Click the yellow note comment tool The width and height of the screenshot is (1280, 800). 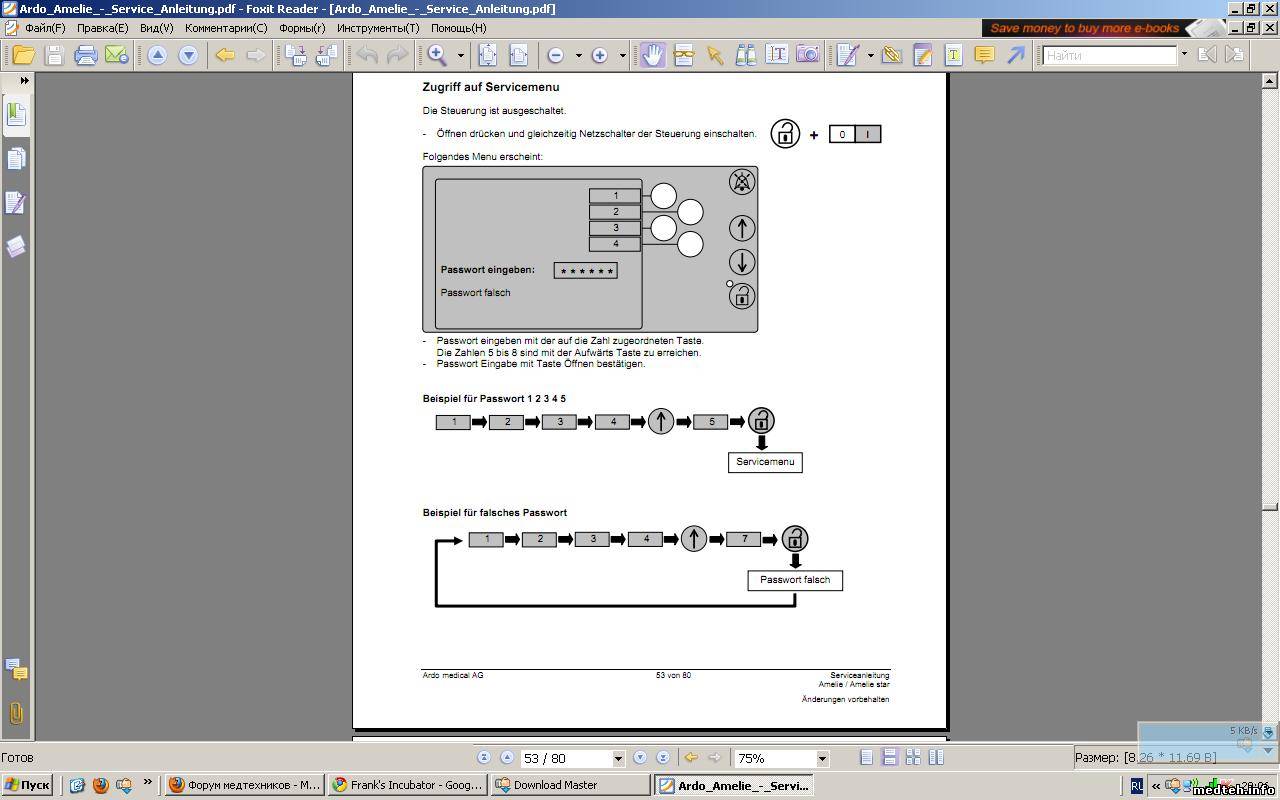pos(984,55)
